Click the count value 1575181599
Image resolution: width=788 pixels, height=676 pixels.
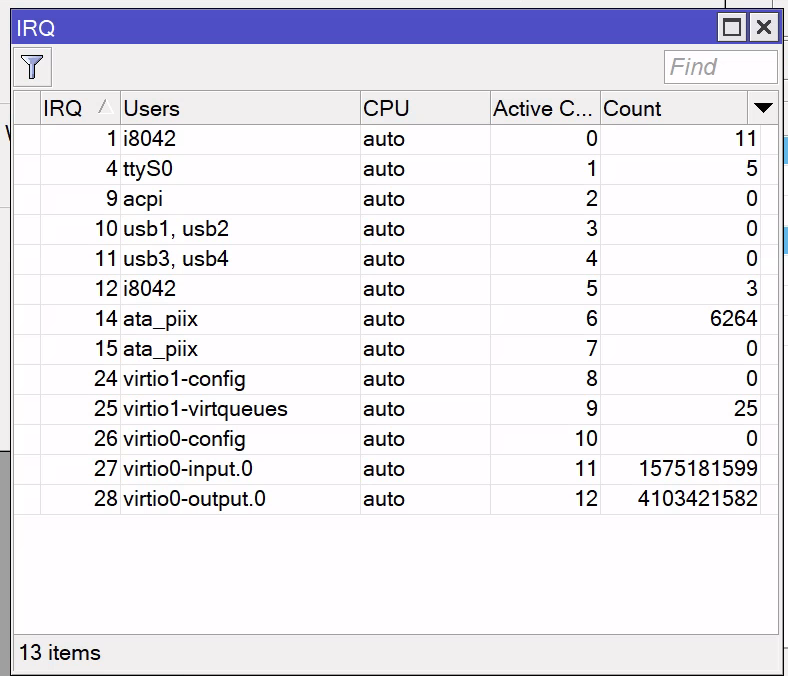point(698,469)
